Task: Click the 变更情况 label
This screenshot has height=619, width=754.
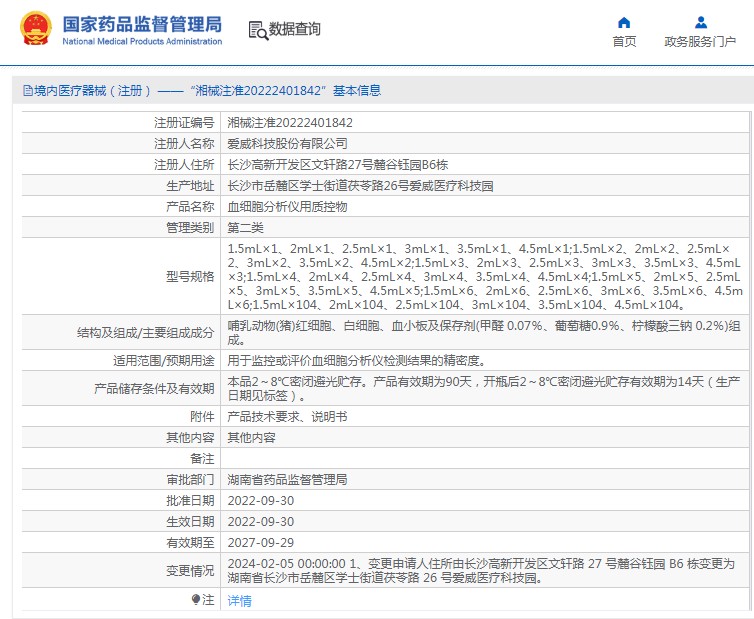Action: pos(190,570)
